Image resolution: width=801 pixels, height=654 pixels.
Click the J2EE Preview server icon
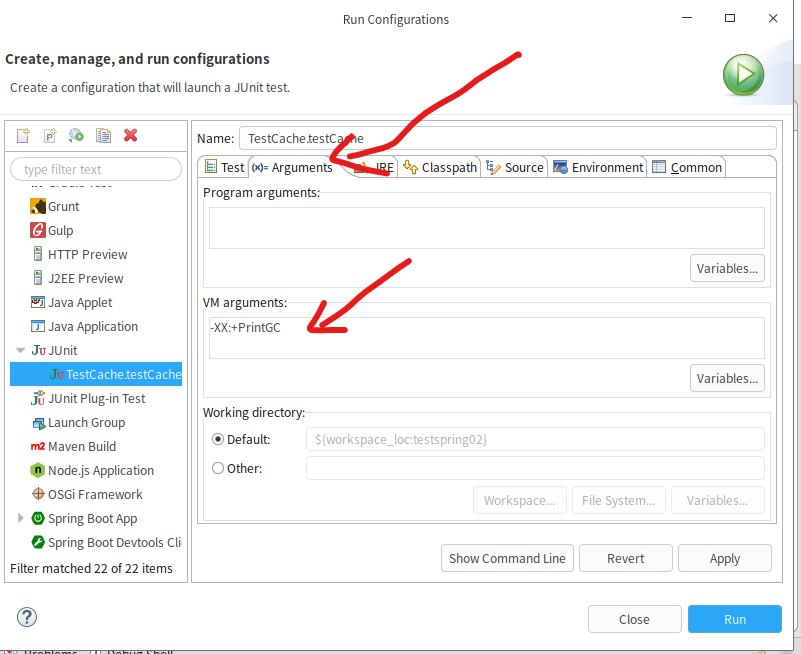(x=38, y=278)
